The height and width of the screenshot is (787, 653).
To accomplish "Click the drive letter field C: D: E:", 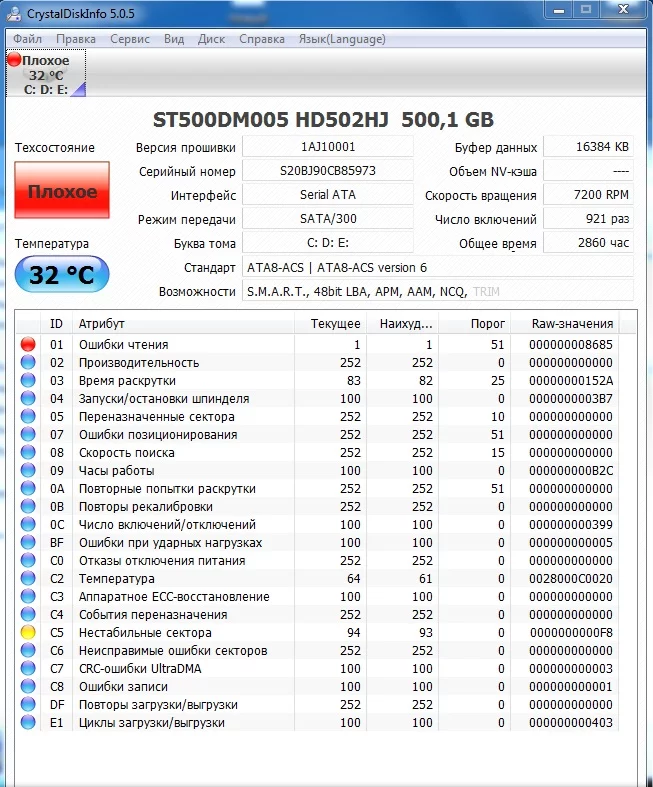I will [328, 243].
